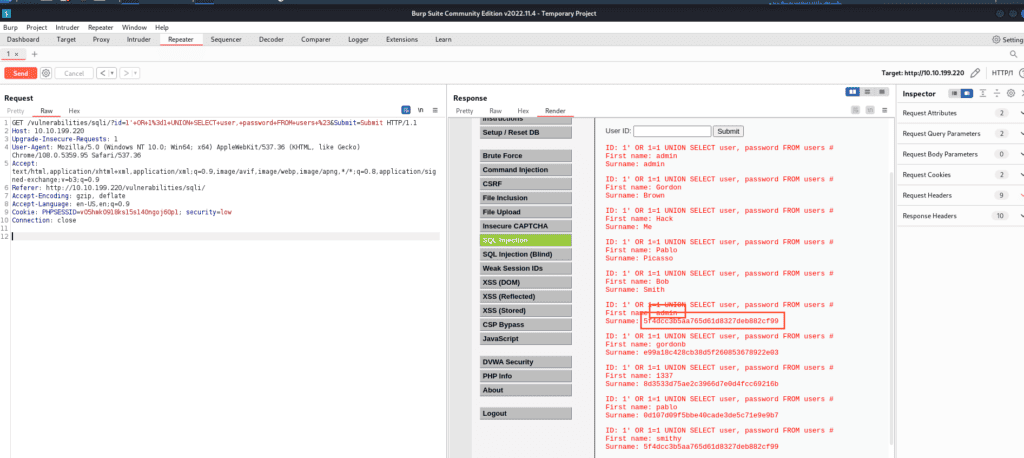The width and height of the screenshot is (1024, 458).
Task: Expand Request Attributes section
Action: pos(960,113)
